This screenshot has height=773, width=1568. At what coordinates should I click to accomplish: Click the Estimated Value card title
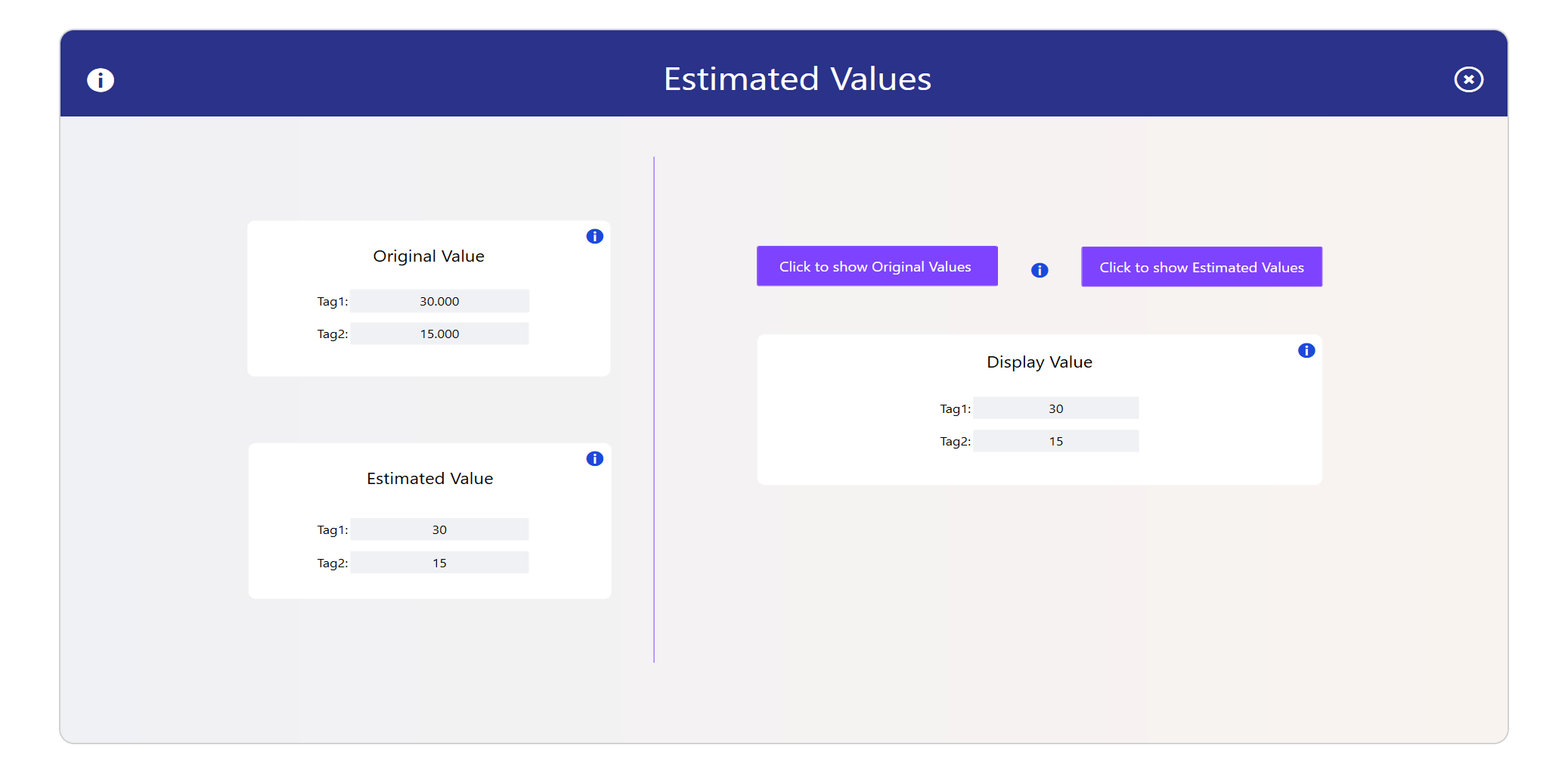(x=429, y=479)
